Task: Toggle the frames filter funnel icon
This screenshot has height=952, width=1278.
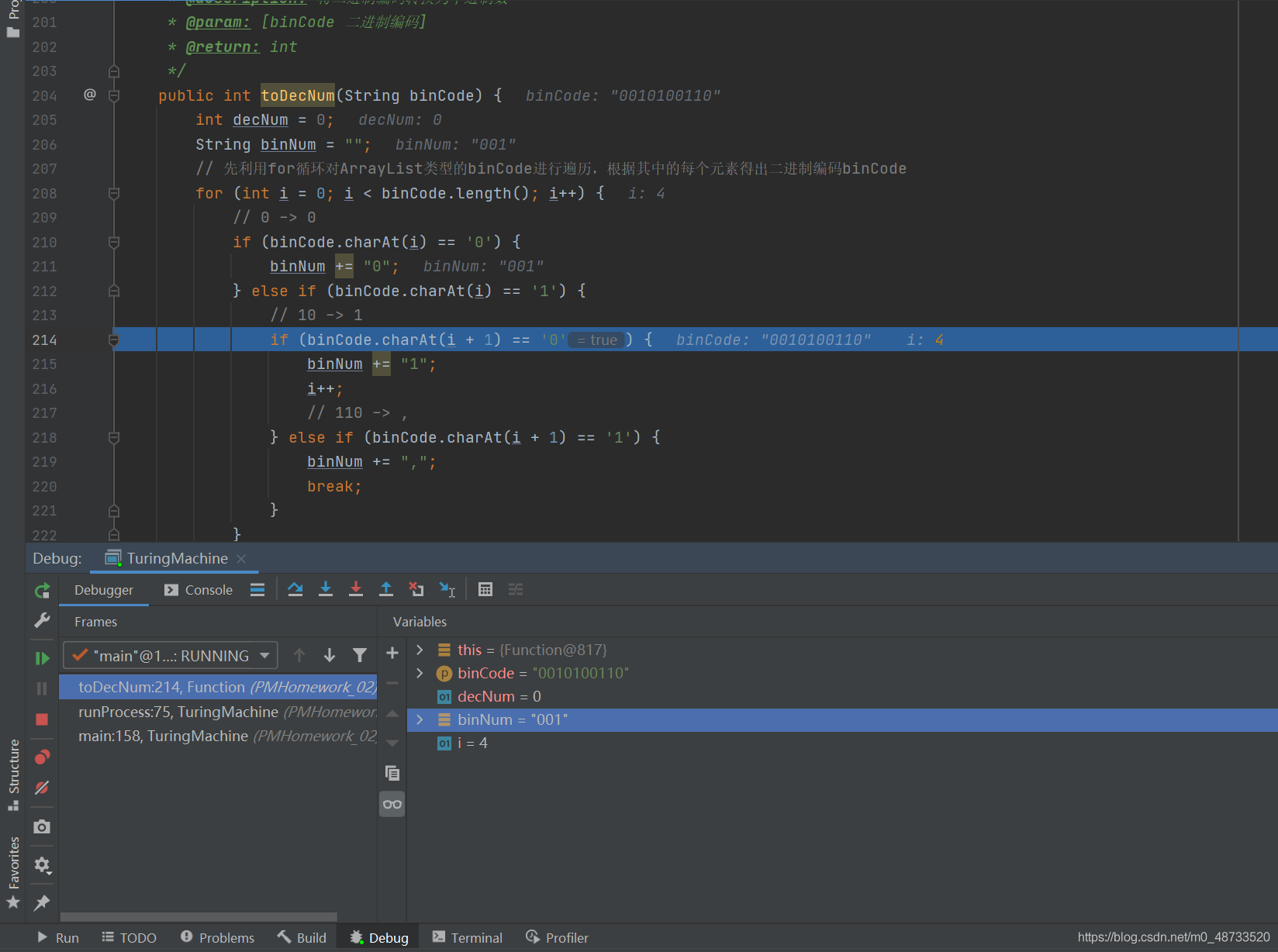Action: [x=360, y=656]
